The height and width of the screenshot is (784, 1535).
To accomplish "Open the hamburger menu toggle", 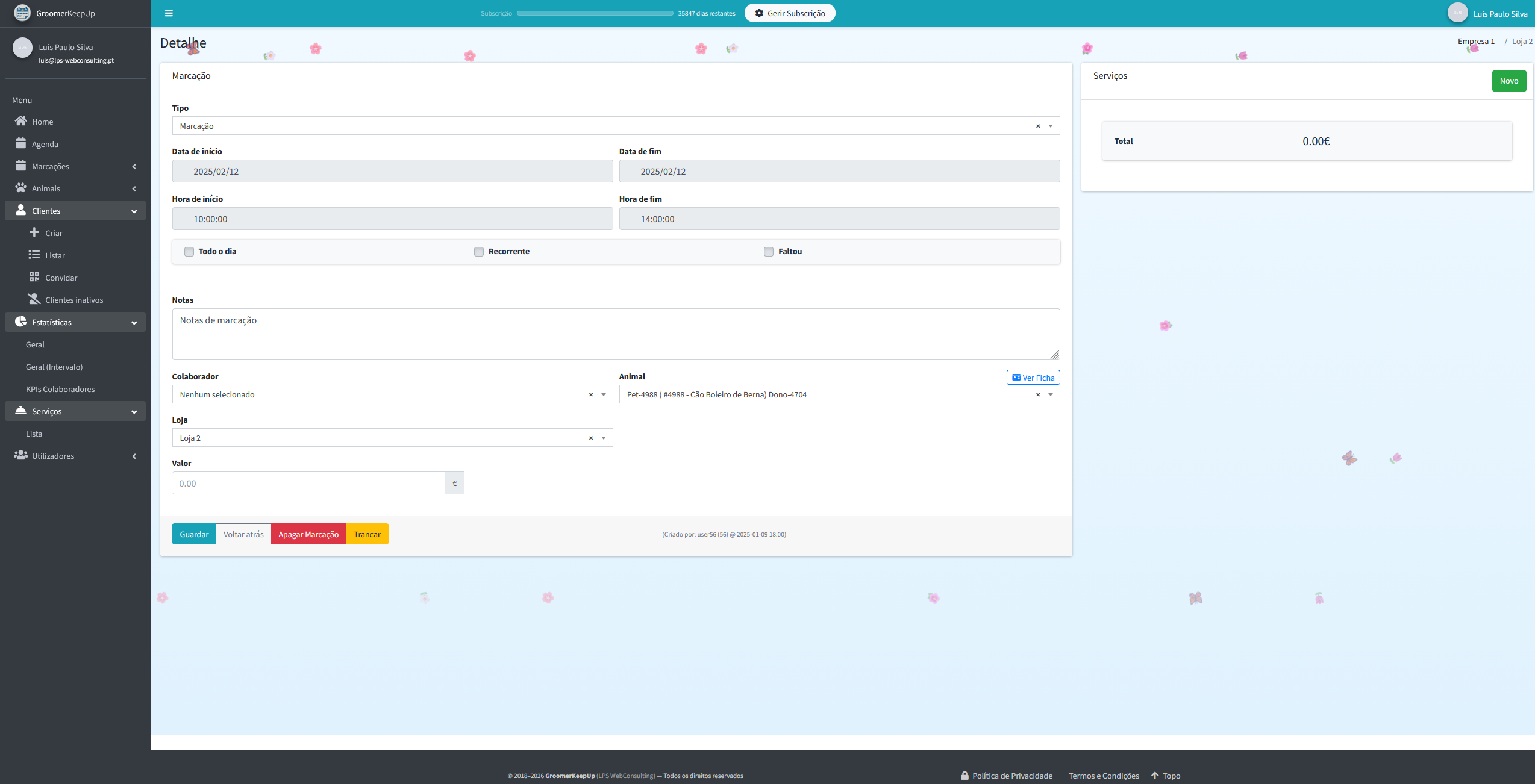I will click(x=169, y=13).
